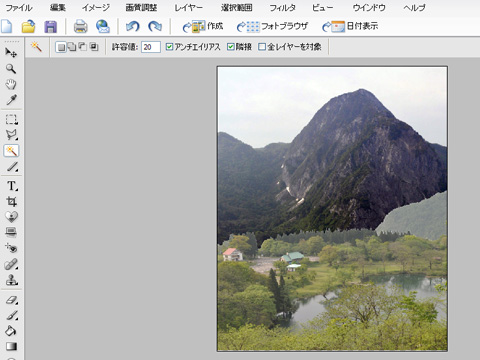Click the mountain photo on the canvas
Screen dimensions: 480x360
[x=332, y=209]
